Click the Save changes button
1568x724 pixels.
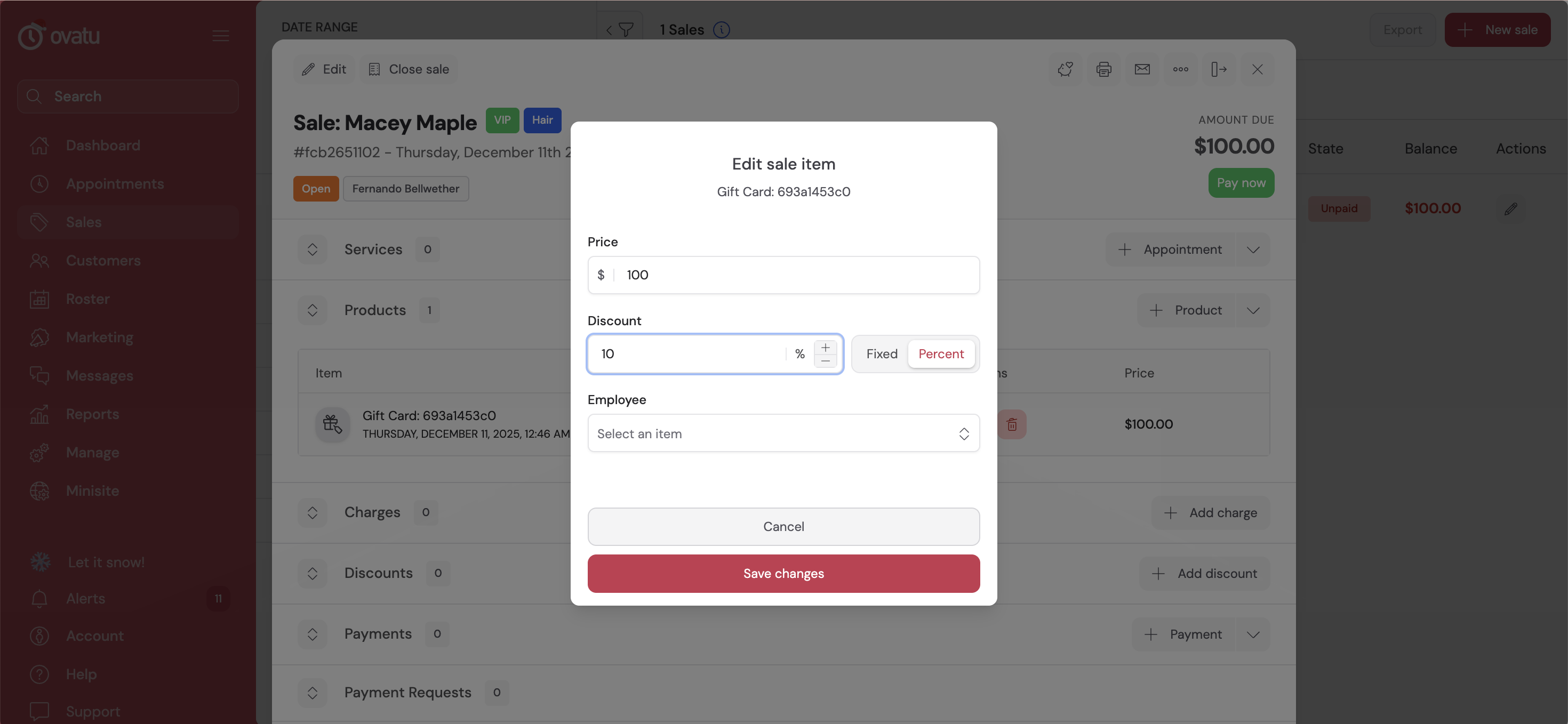coord(783,573)
